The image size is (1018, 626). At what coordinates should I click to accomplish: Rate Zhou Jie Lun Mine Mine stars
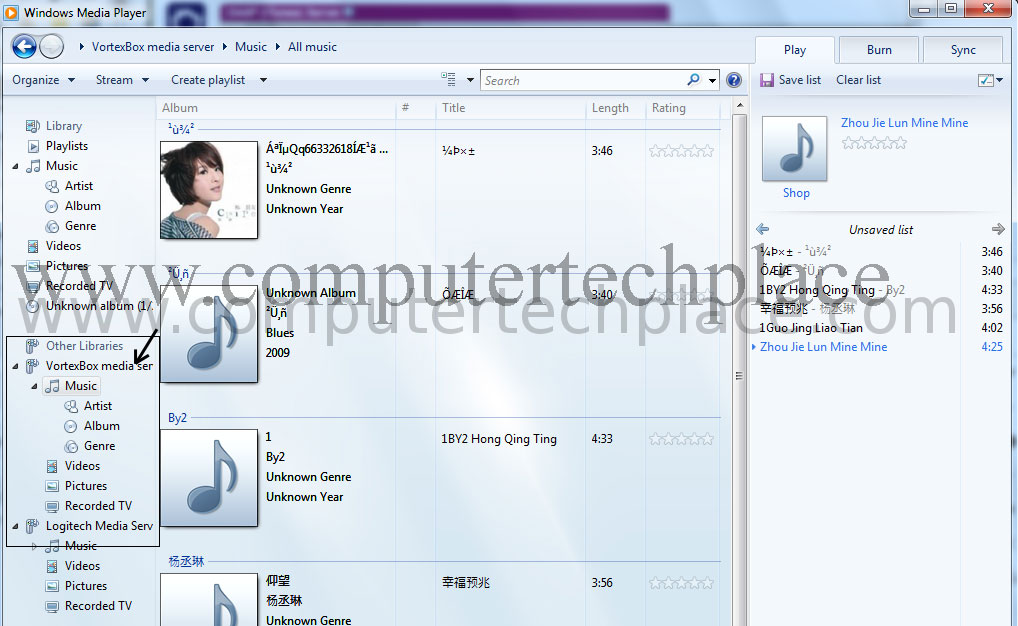tap(874, 144)
